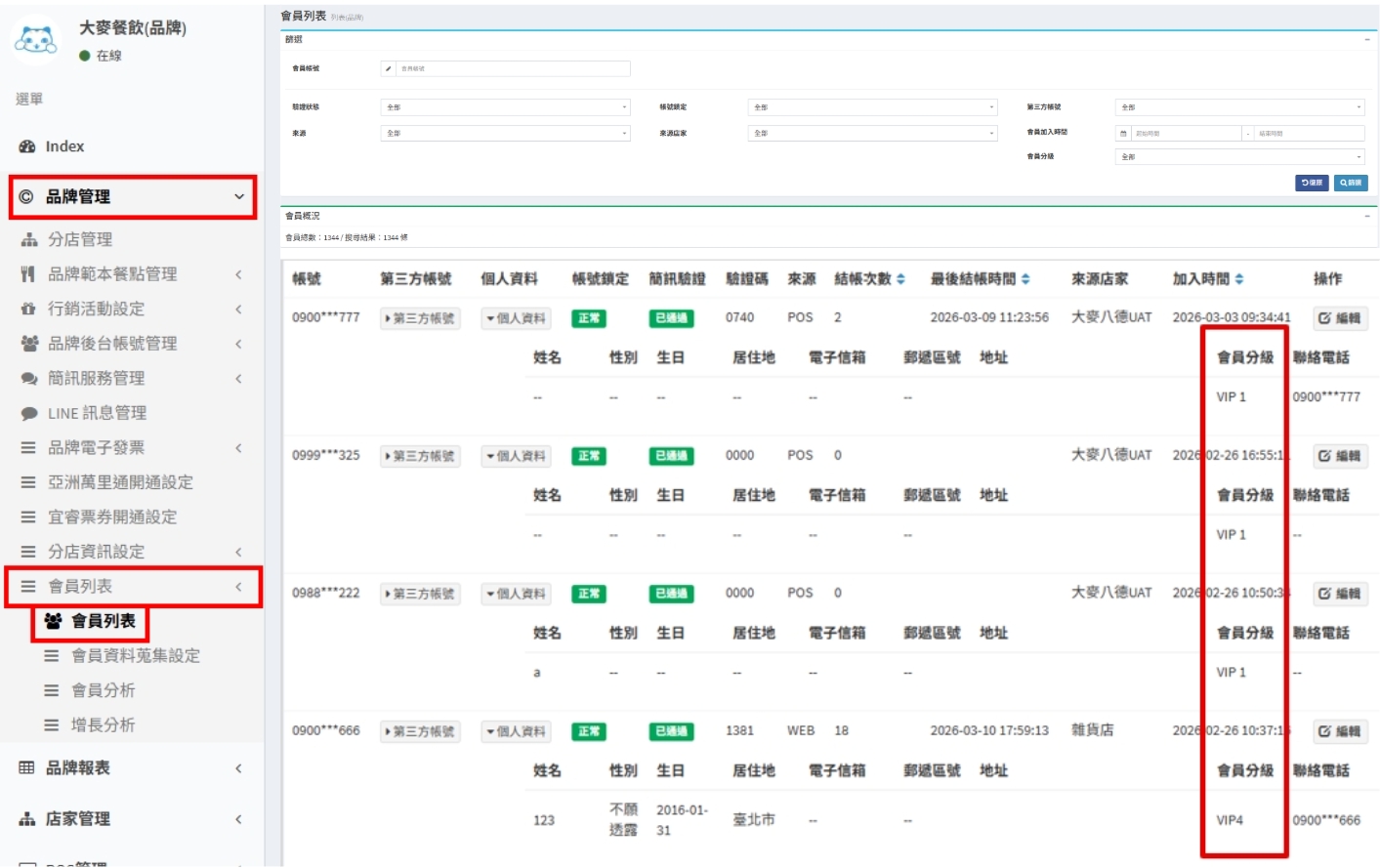1380x868 pixels.
Task: Open the 驗證狀態 dropdown
Action: pyautogui.click(x=504, y=107)
